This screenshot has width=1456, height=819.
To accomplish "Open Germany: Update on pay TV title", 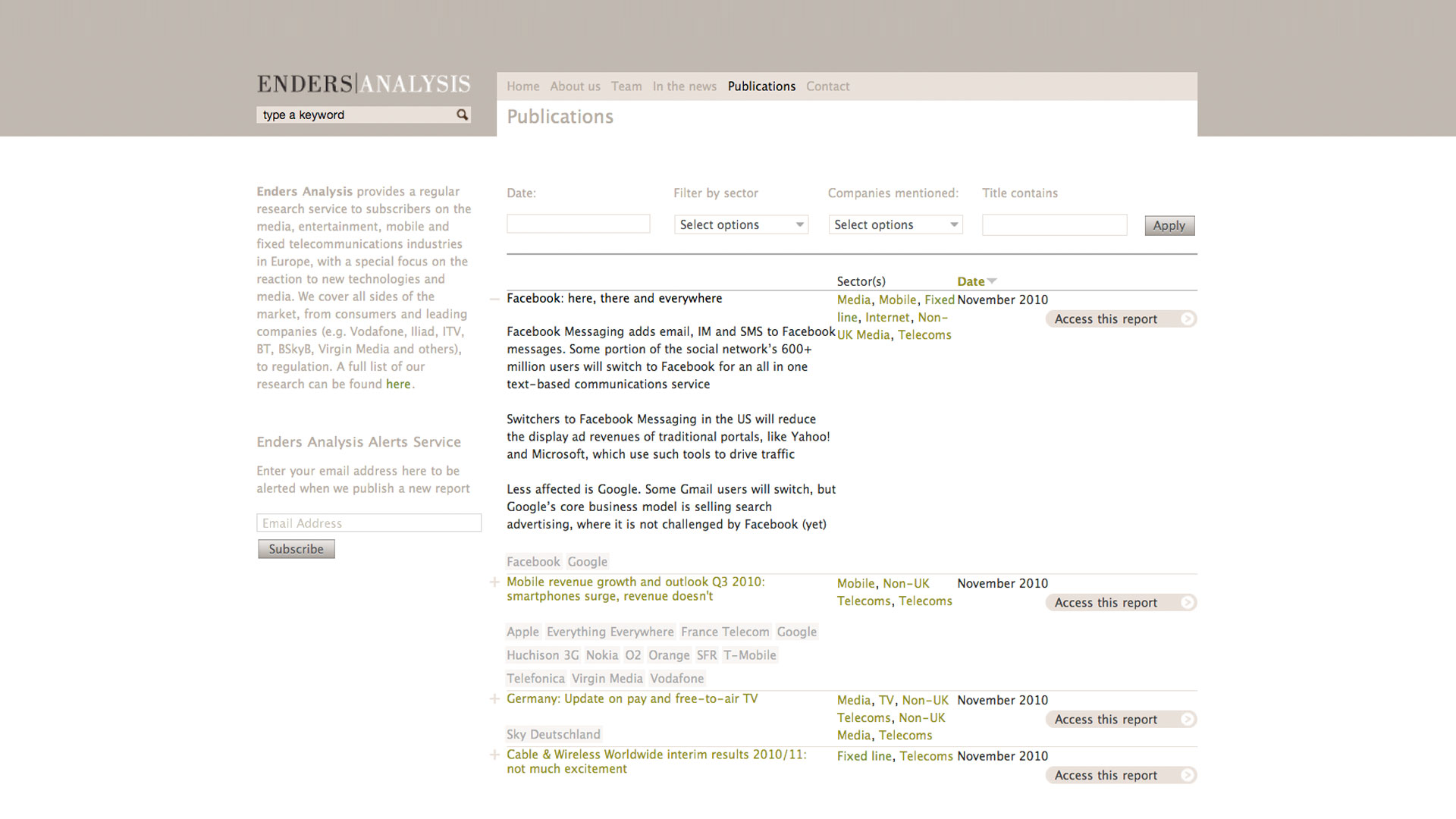I will (632, 699).
